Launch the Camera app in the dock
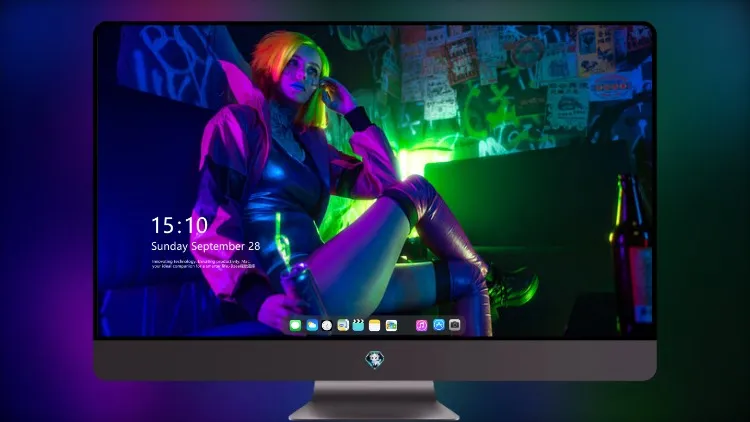Viewport: 750px width, 422px height. [x=455, y=325]
